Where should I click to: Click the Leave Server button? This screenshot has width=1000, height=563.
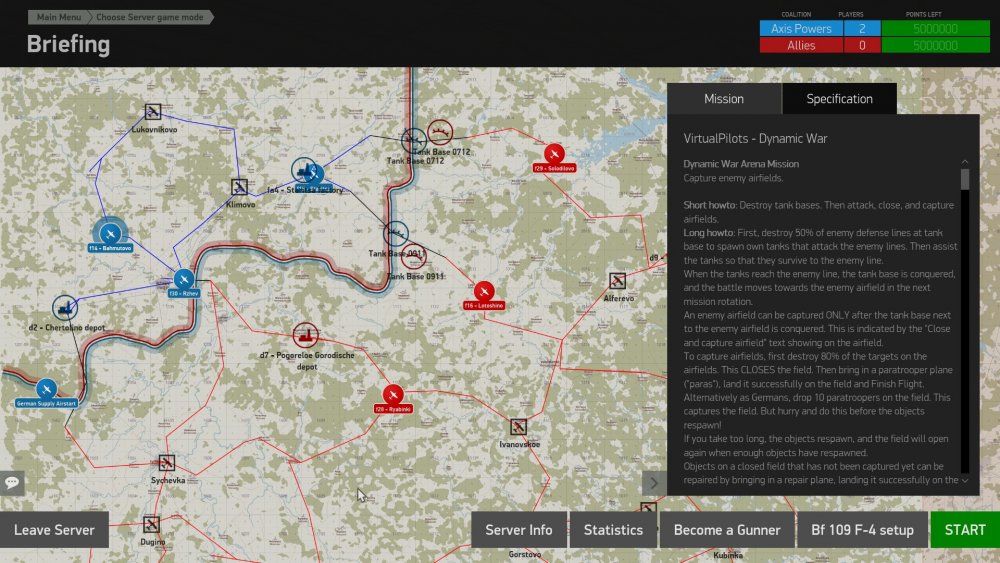coord(54,530)
